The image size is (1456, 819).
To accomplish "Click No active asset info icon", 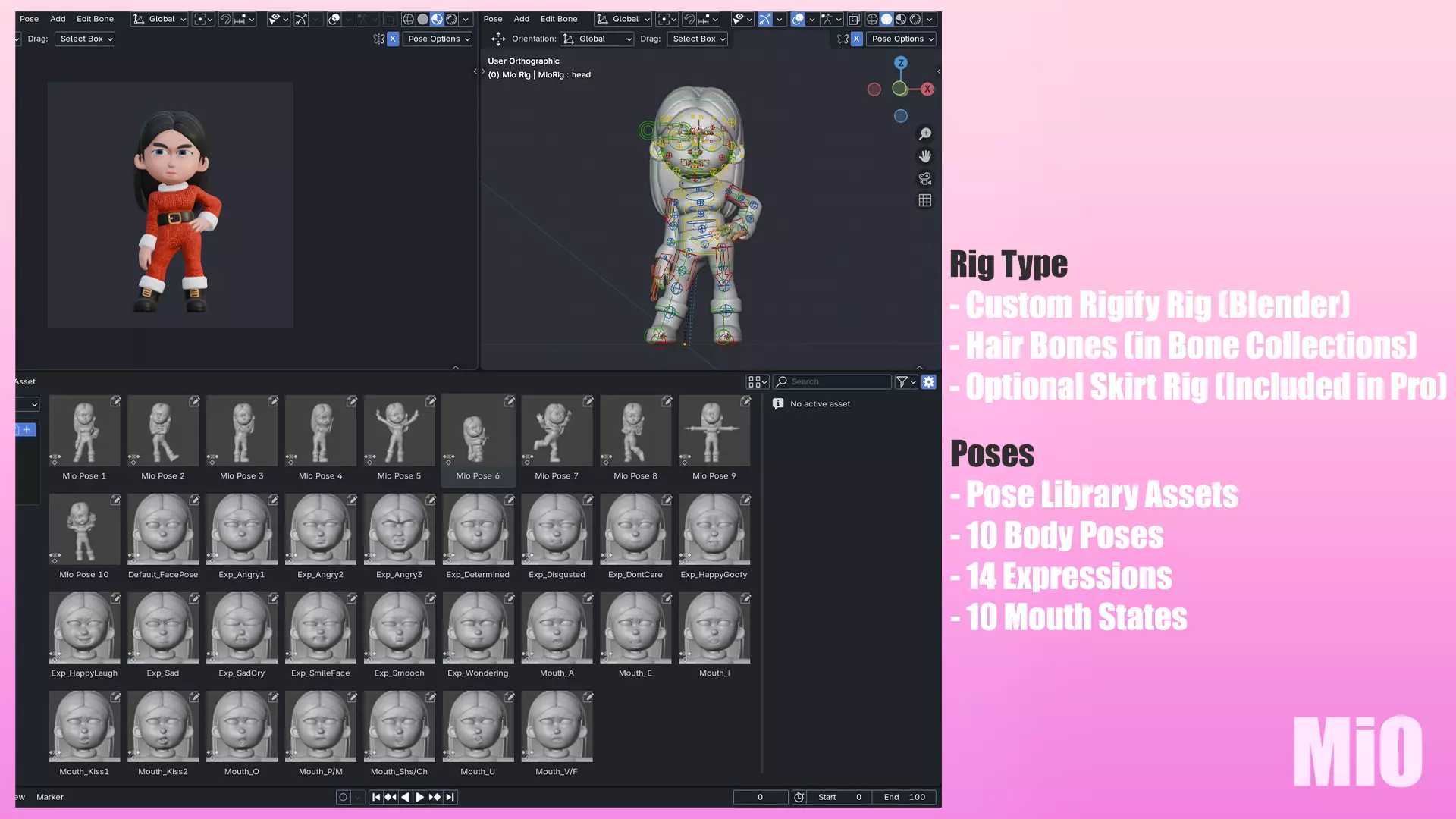I will pos(777,403).
